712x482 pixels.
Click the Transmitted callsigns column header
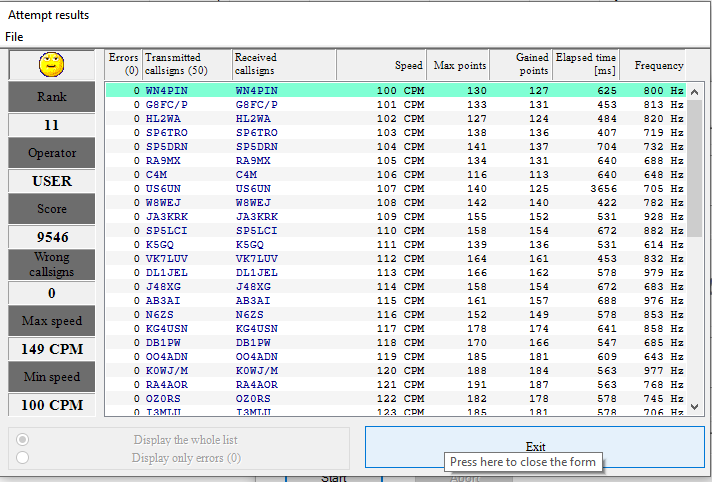(x=186, y=65)
